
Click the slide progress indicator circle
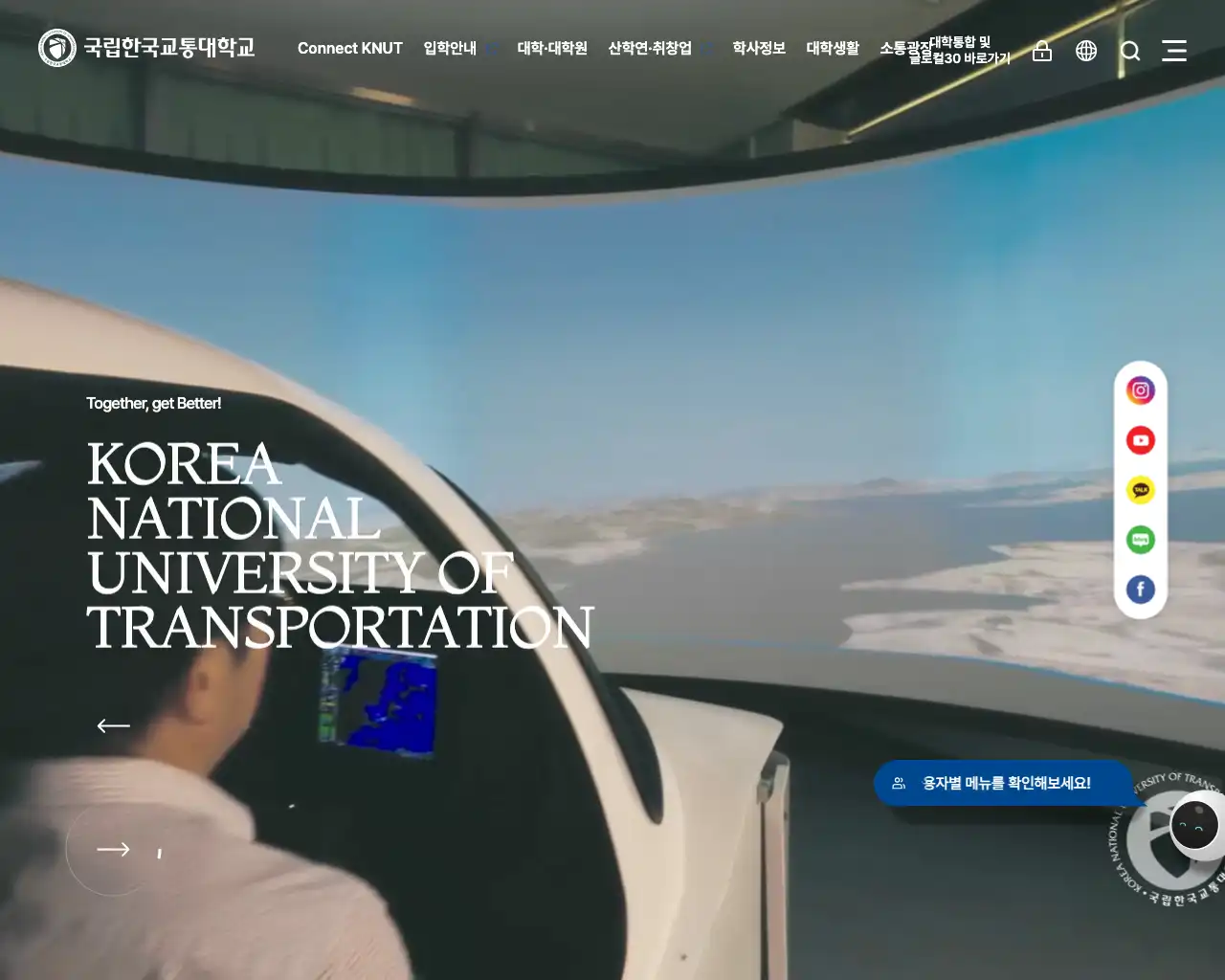coord(108,849)
